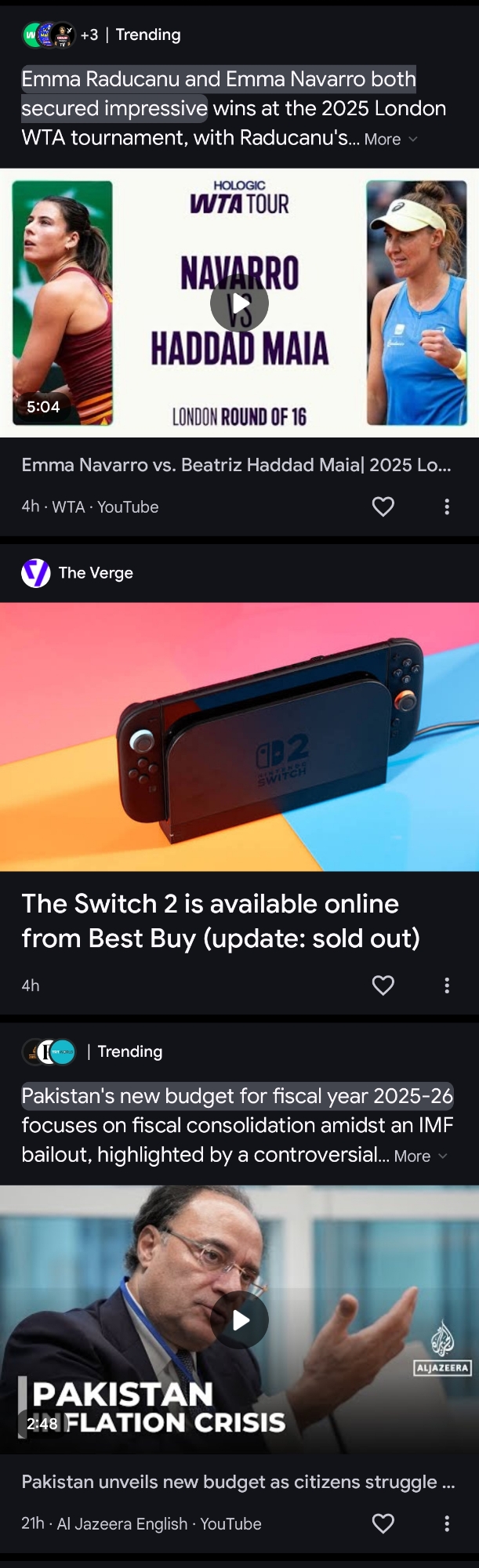Play the Navarro vs Haddad Maia video

pyautogui.click(x=239, y=303)
